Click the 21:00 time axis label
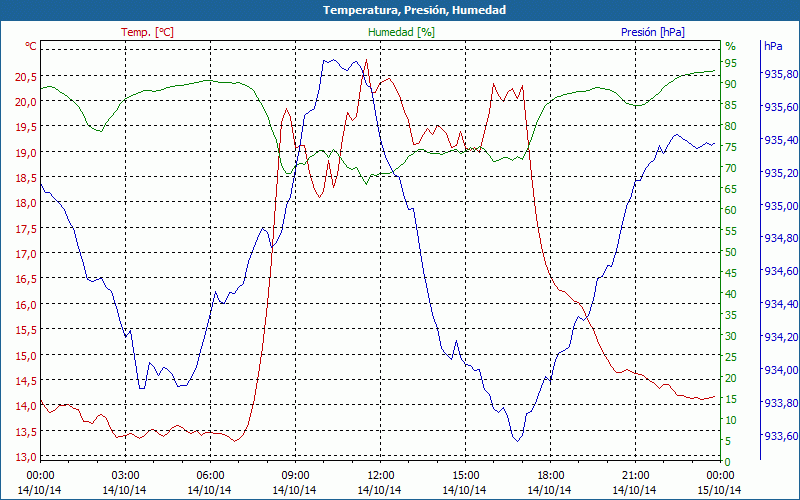This screenshot has height=500, width=800. click(635, 476)
